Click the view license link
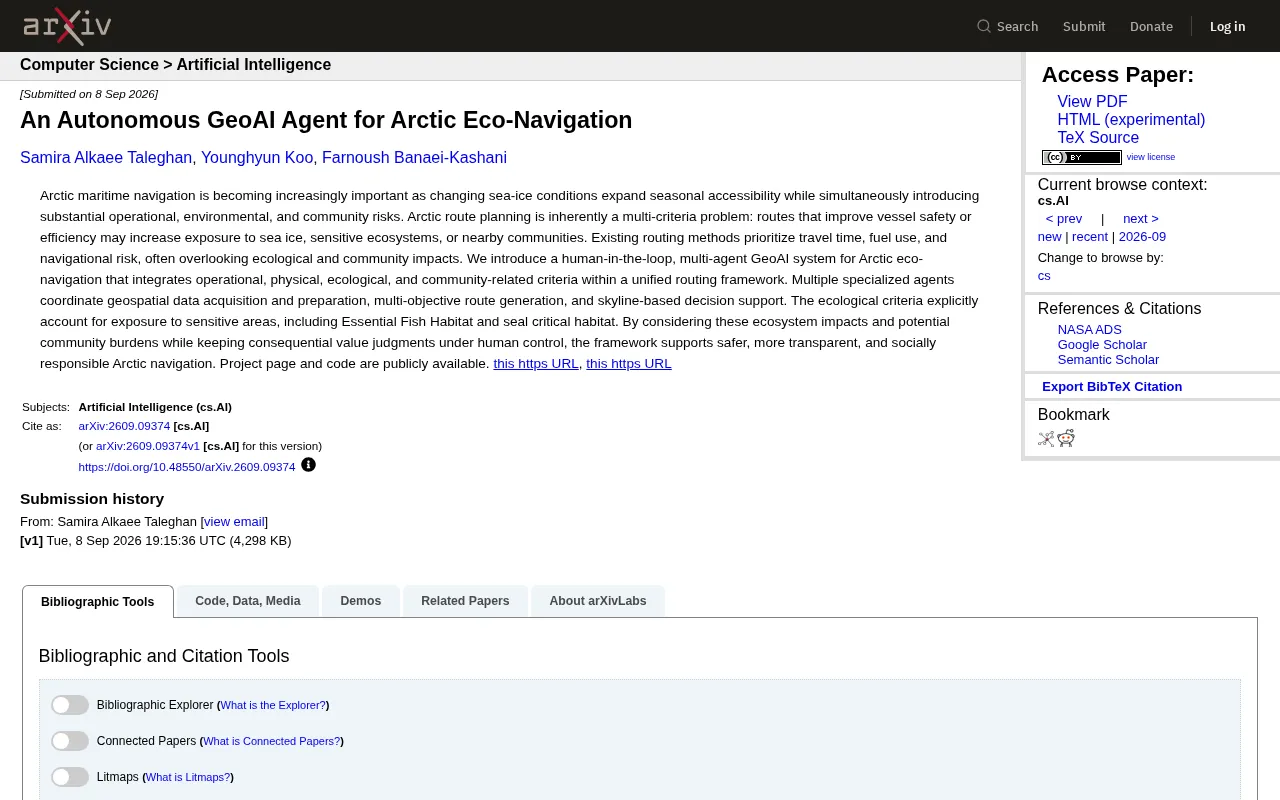 pos(1151,157)
